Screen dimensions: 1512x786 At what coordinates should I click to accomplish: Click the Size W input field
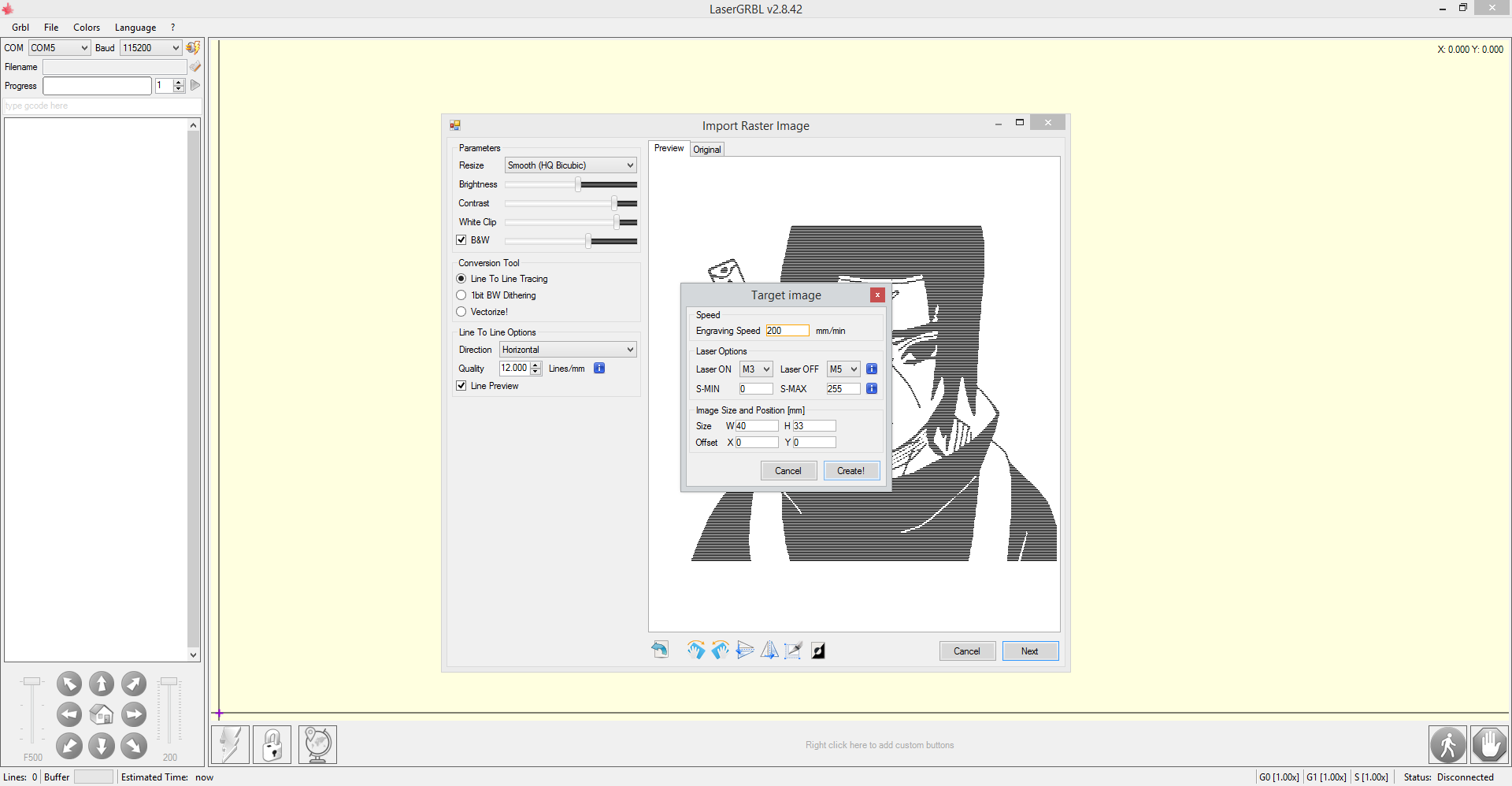click(x=757, y=426)
